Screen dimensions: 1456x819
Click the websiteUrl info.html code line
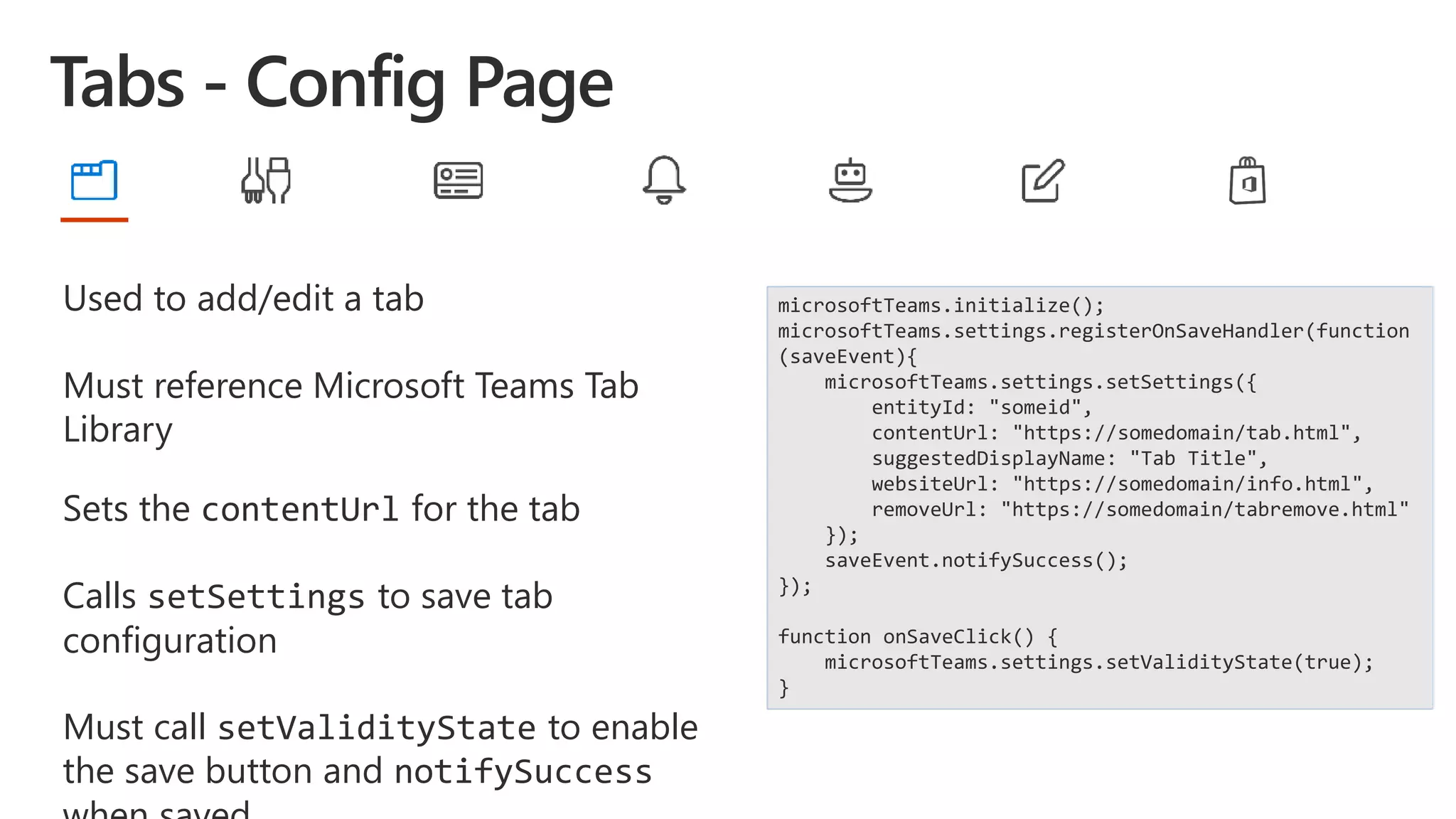click(x=1123, y=484)
